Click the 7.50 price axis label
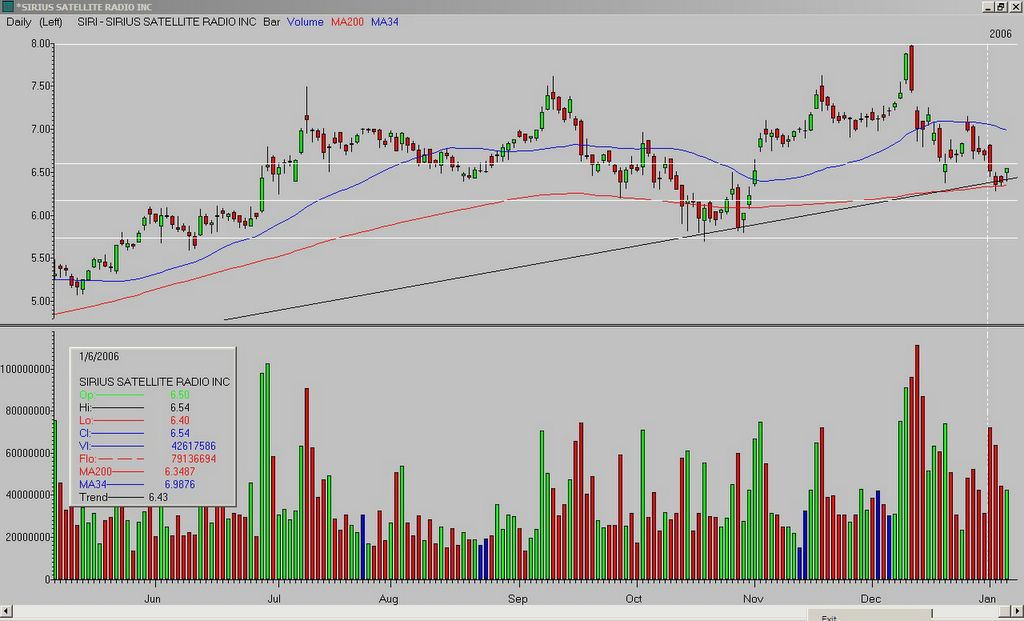The width and height of the screenshot is (1024, 621). pos(40,86)
